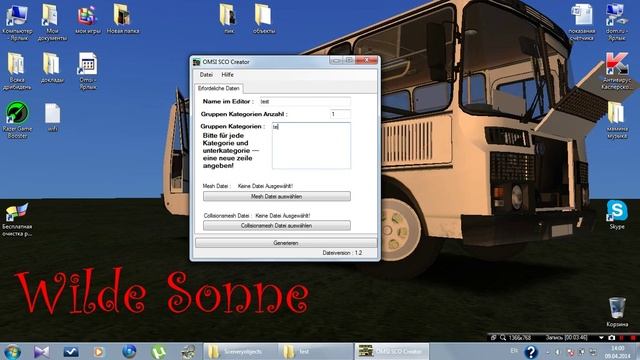Image resolution: width=640 pixels, height=360 pixels.
Task: Click the blue question mark tray icon
Action: [x=531, y=352]
